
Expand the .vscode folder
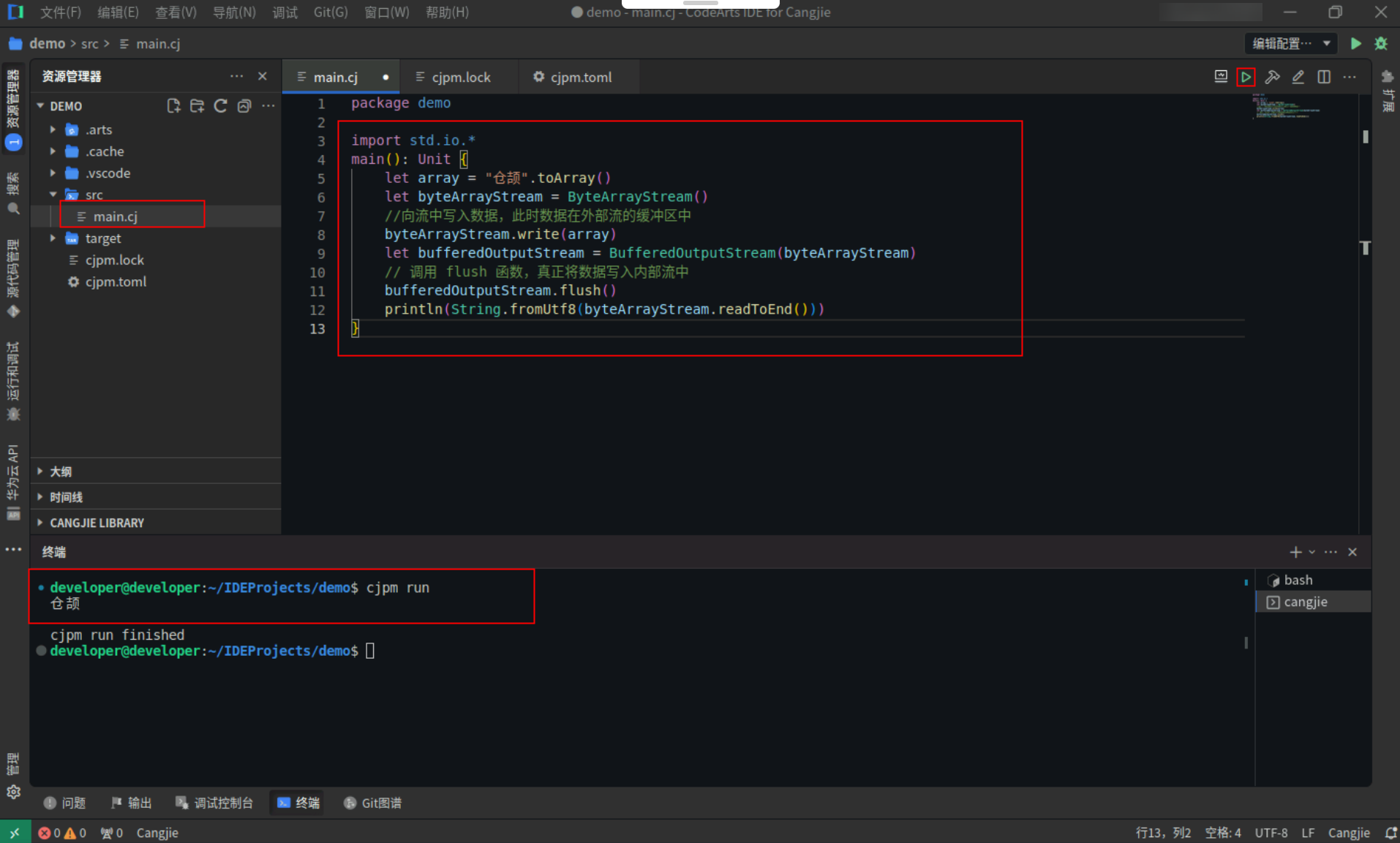[53, 173]
